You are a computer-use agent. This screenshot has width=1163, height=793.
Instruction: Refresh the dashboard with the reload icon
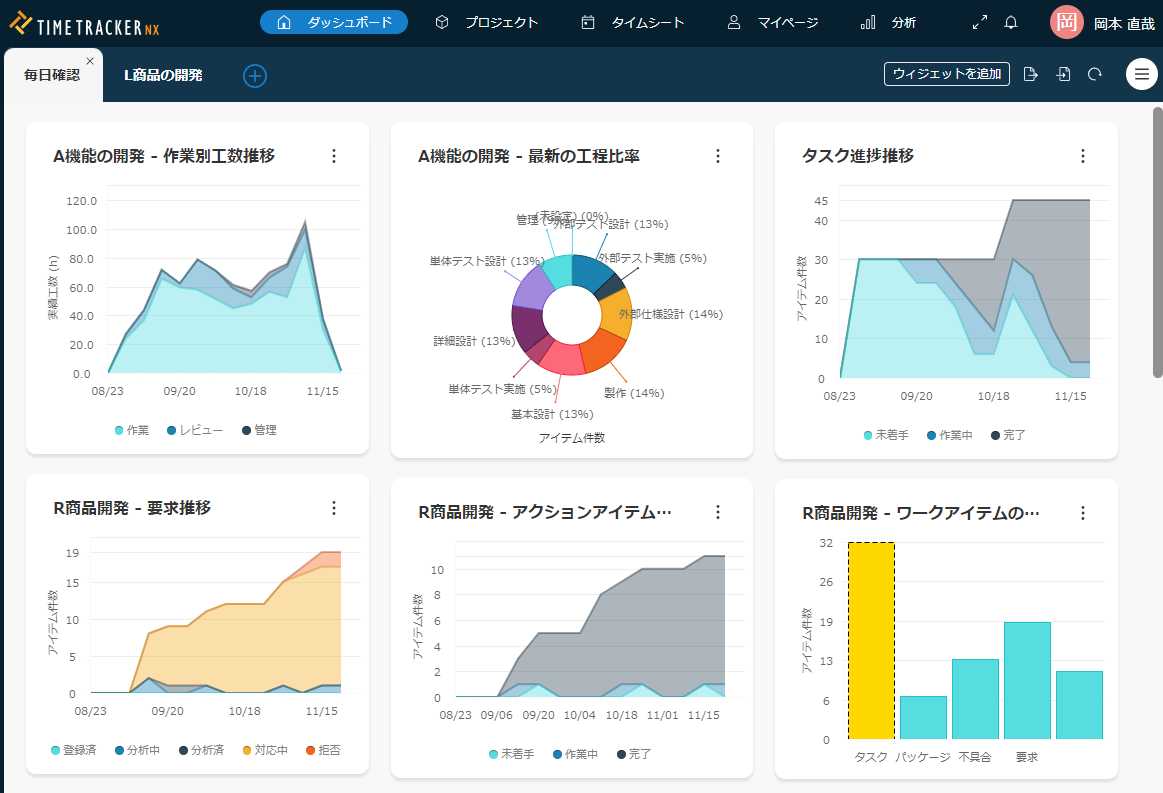point(1095,74)
